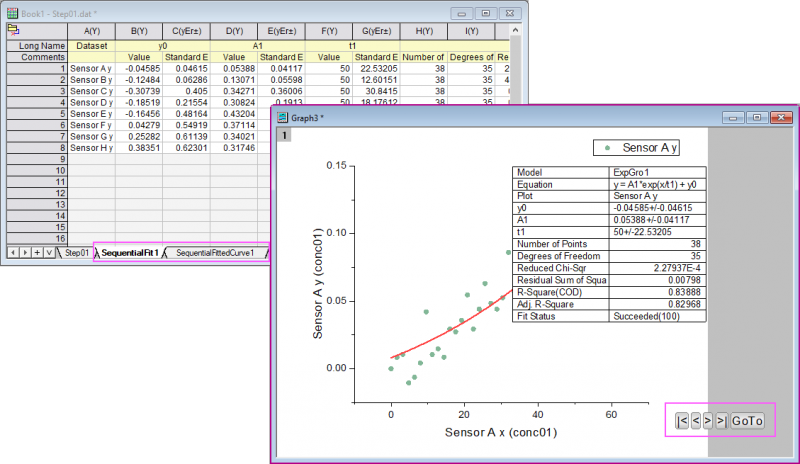Add a new sheet with plus button
The image size is (800, 464).
[36, 253]
